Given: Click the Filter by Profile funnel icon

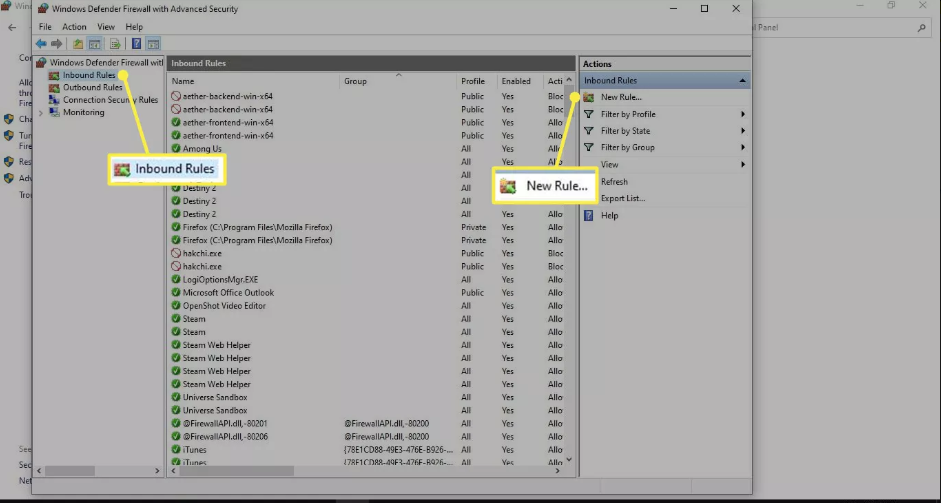Looking at the screenshot, I should coord(589,114).
